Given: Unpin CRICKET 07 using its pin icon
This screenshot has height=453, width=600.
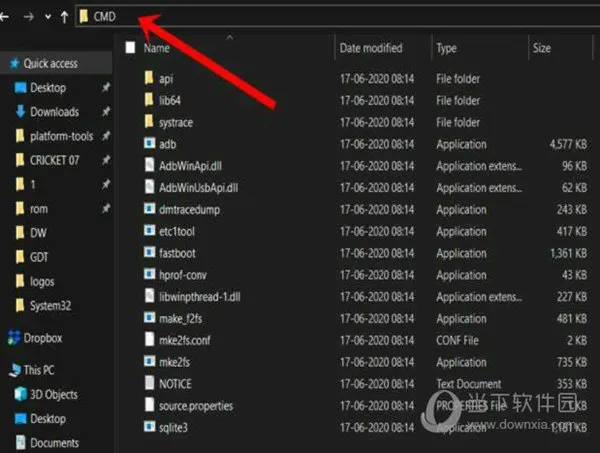Looking at the screenshot, I should pos(106,160).
